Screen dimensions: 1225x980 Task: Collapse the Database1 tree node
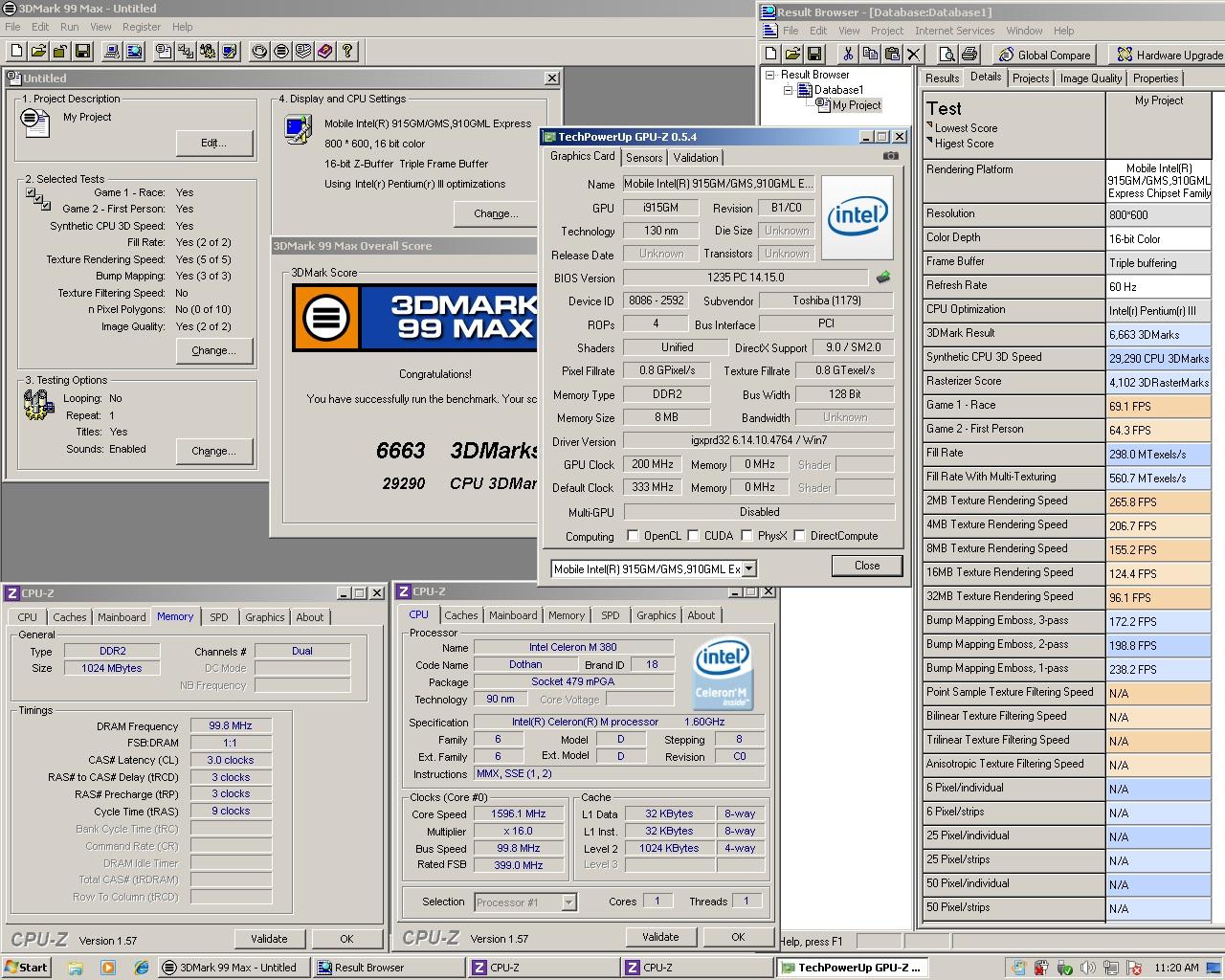click(x=789, y=90)
